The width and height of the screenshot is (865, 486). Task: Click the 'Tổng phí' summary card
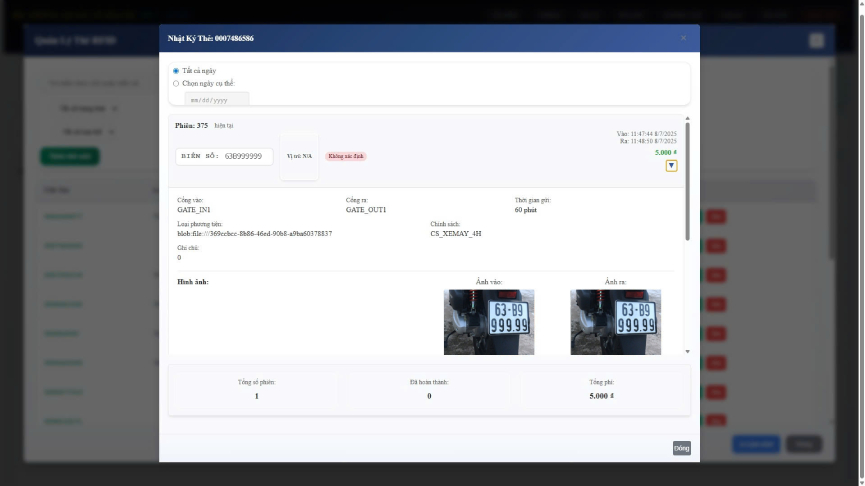[602, 389]
